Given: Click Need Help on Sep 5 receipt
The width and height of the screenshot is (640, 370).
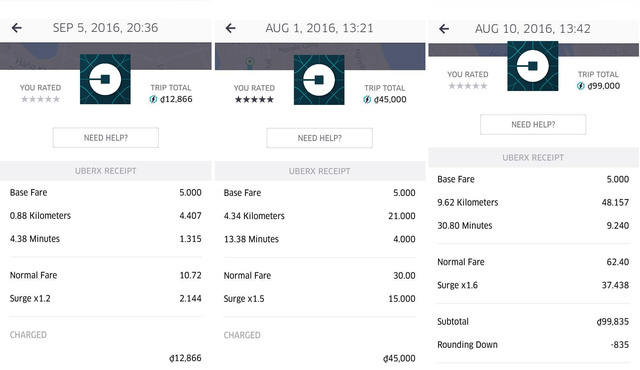Looking at the screenshot, I should click(x=106, y=138).
